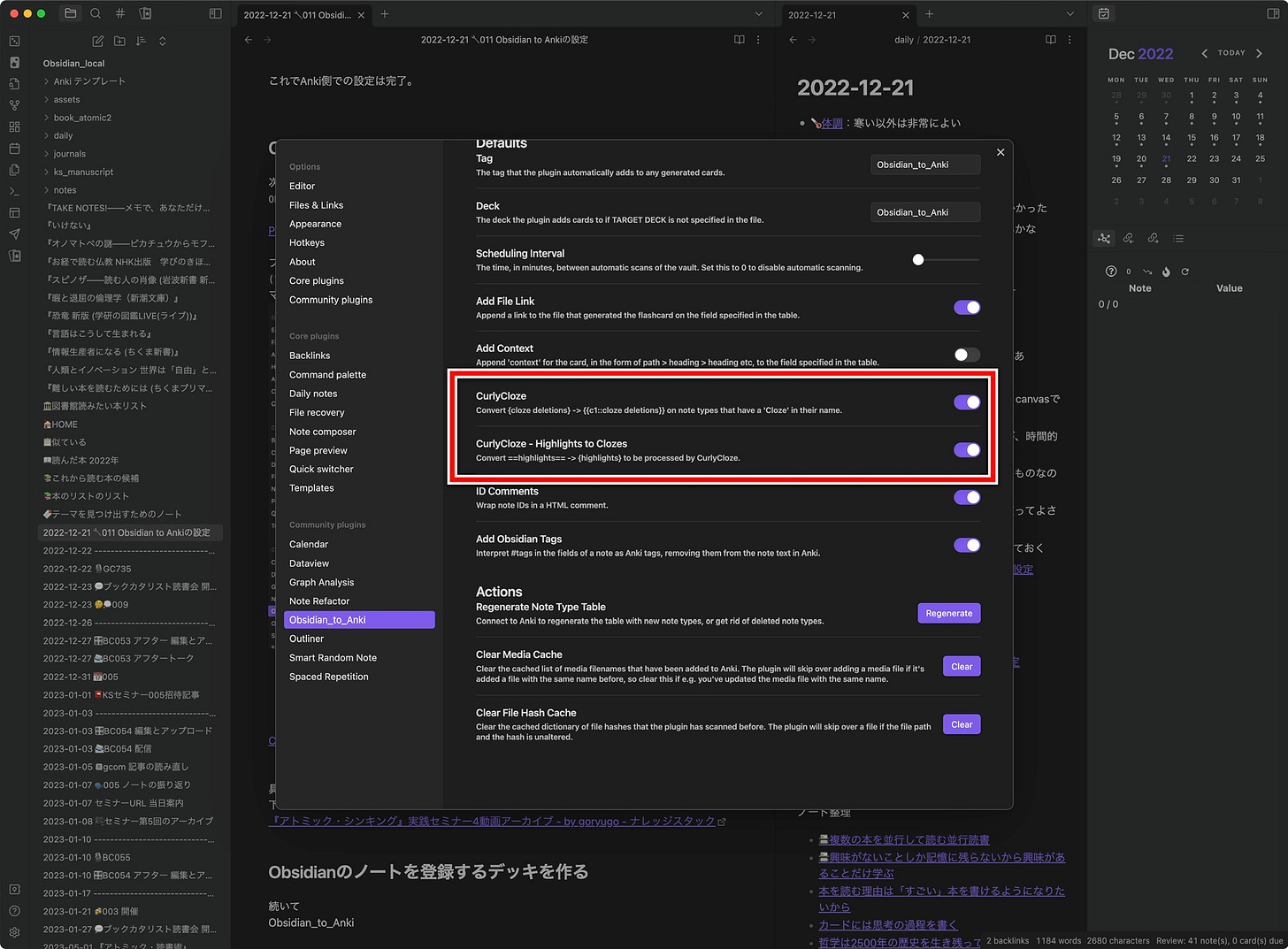This screenshot has height=949, width=1288.
Task: Turn off Add Obsidian Tags toggle
Action: click(x=967, y=545)
